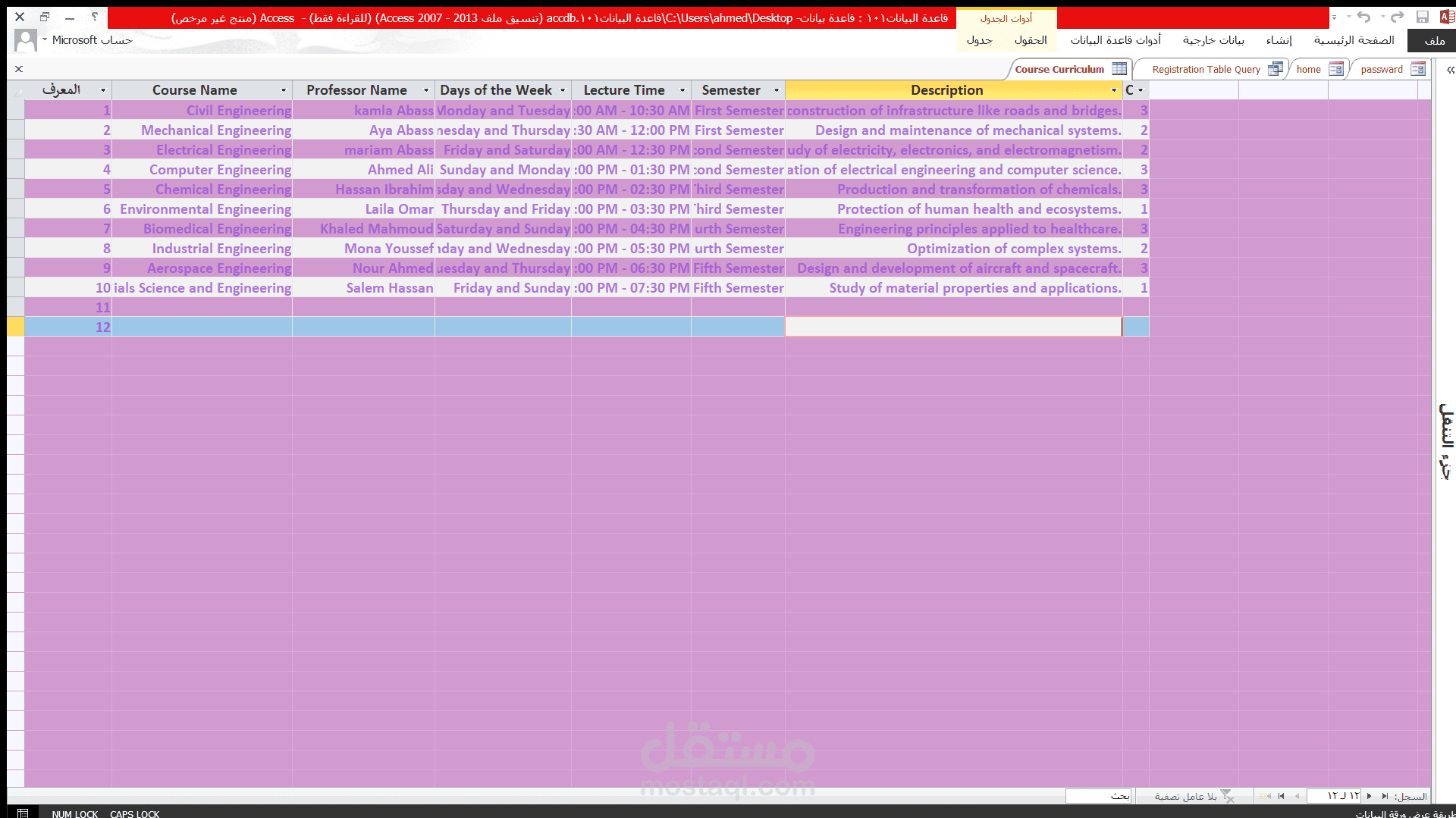Switch to أدوات قاعدة البيانات tab
The width and height of the screenshot is (1456, 818).
1116,40
